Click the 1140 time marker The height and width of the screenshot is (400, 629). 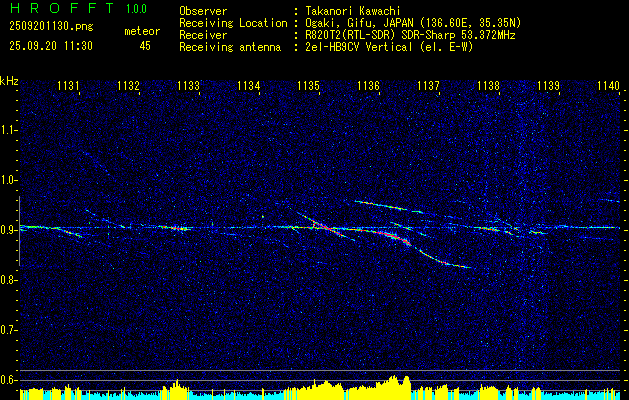pyautogui.click(x=609, y=86)
